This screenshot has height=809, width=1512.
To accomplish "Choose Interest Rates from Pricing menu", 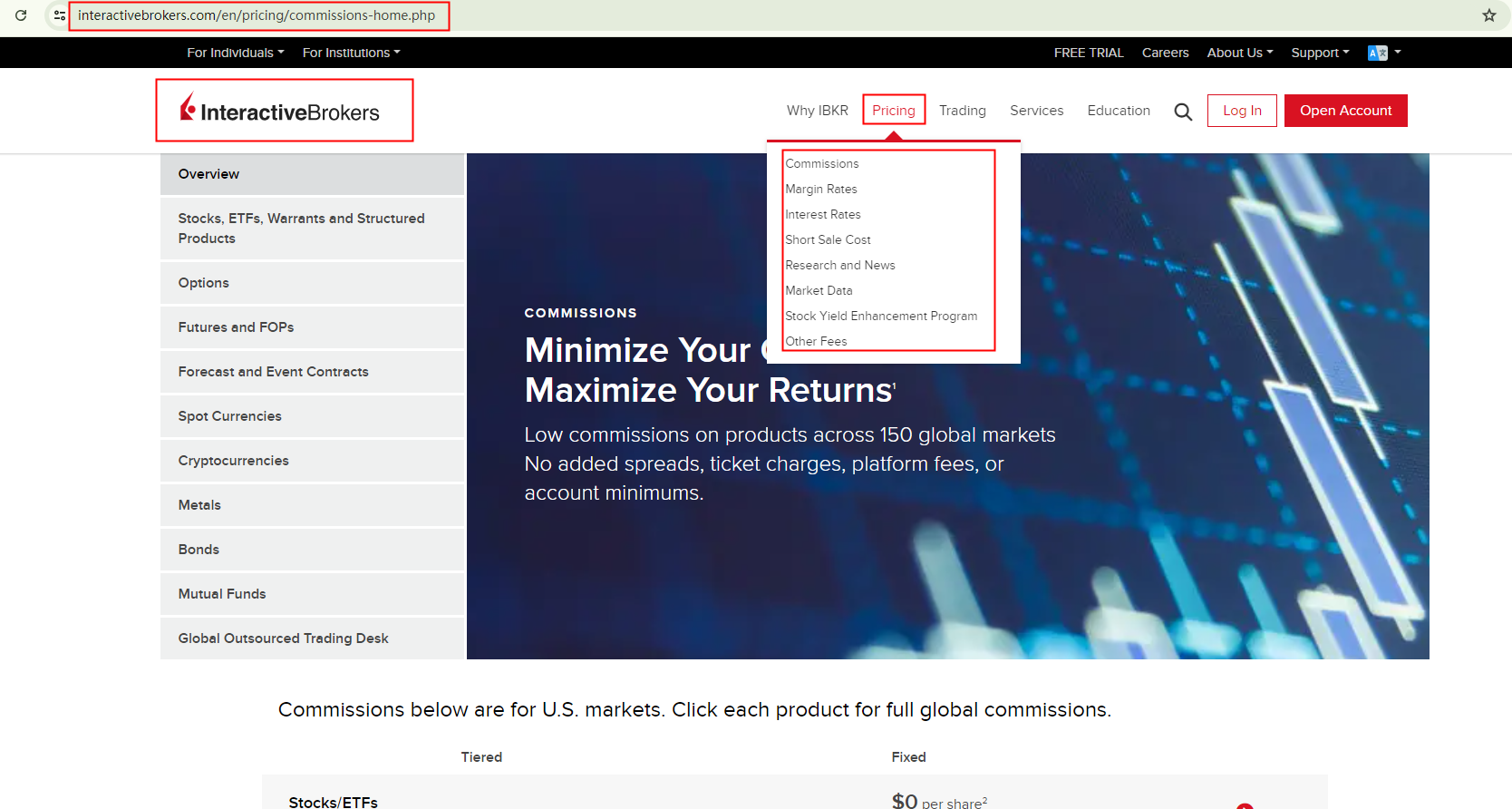I will click(x=823, y=214).
